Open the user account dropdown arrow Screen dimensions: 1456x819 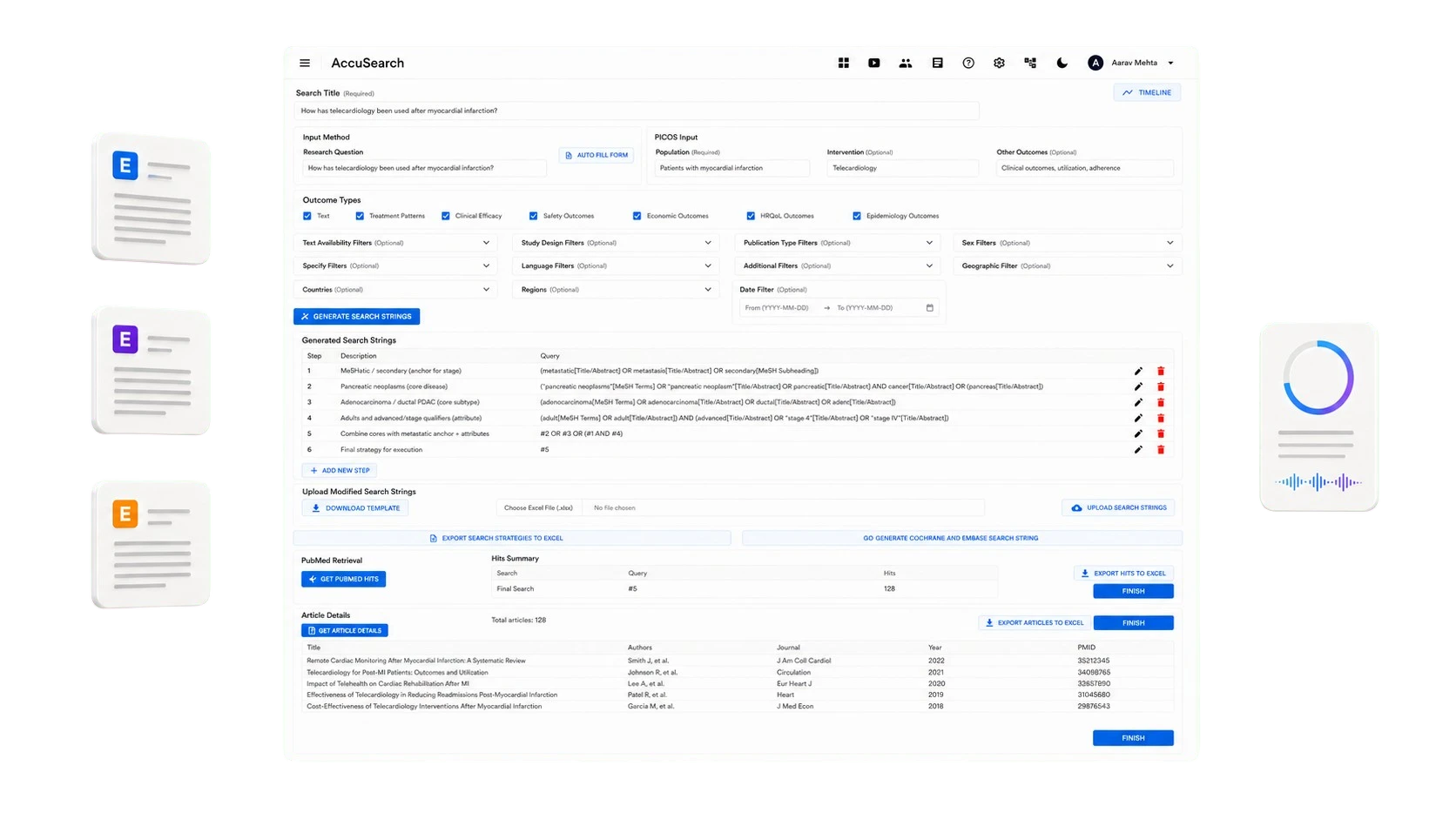coord(1171,63)
